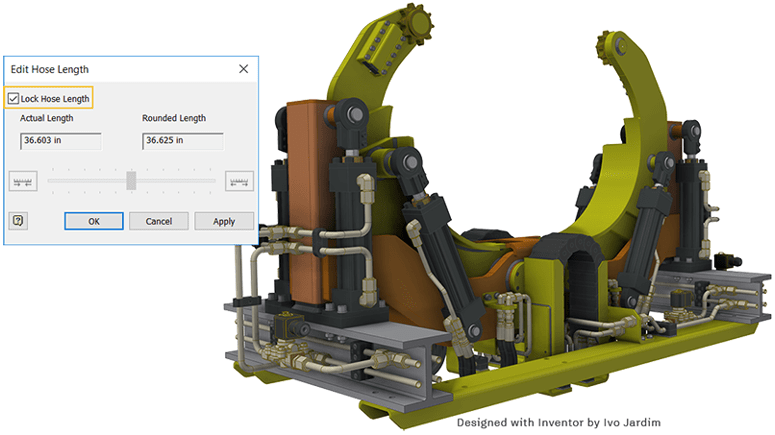Enable the Lock Hose Length checkbox
This screenshot has width=775, height=435.
coord(14,98)
